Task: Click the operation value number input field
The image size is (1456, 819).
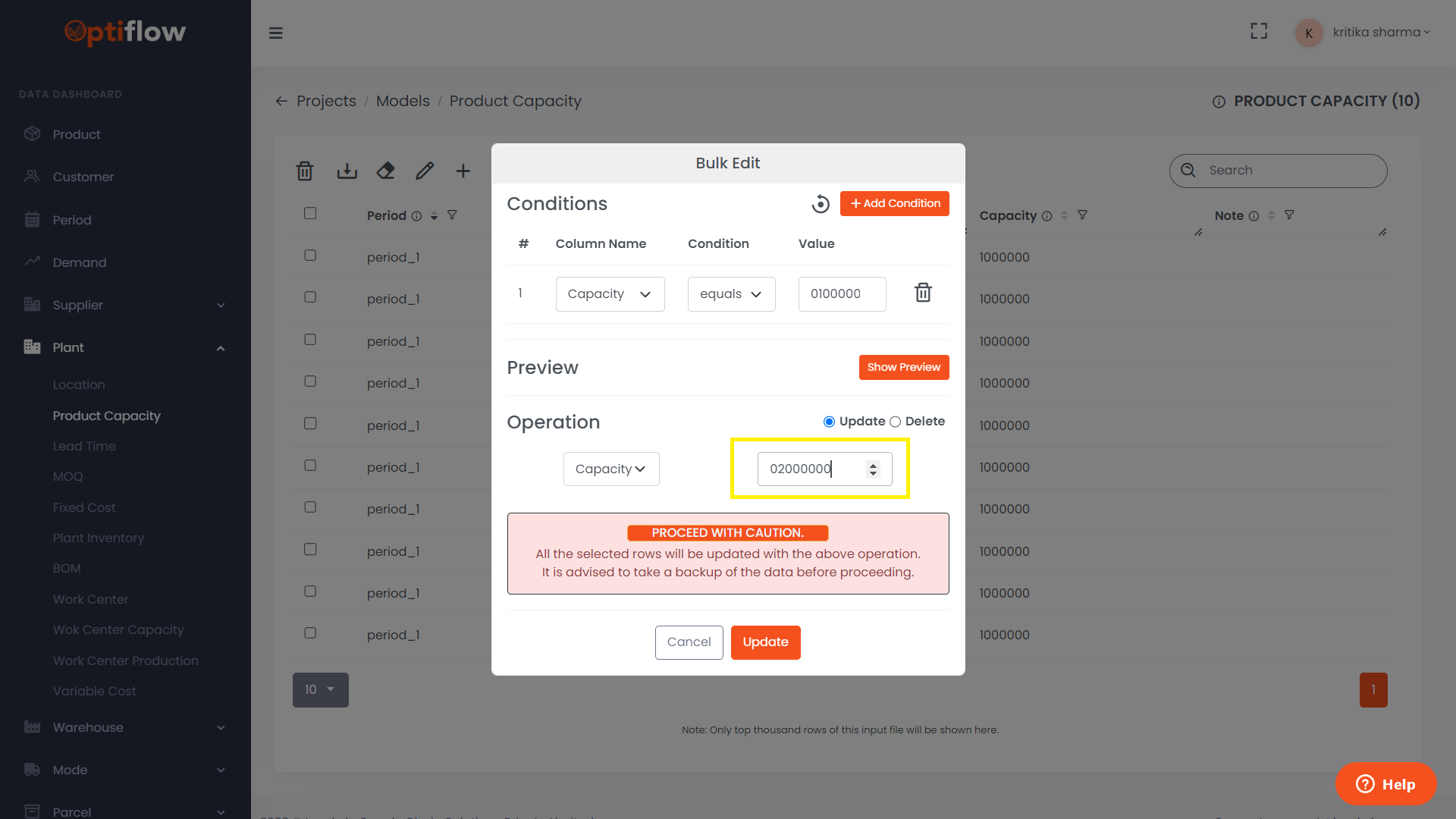Action: coord(811,469)
